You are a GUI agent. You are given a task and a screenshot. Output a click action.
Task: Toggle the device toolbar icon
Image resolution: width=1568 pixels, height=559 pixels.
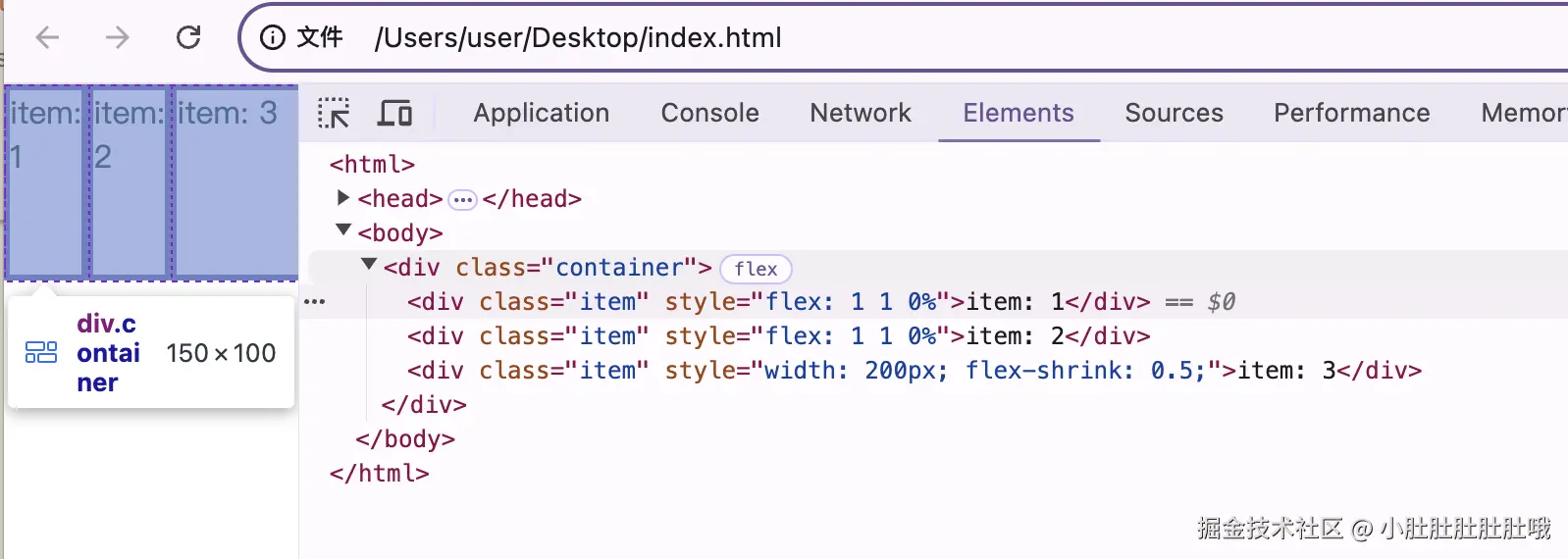click(x=394, y=113)
